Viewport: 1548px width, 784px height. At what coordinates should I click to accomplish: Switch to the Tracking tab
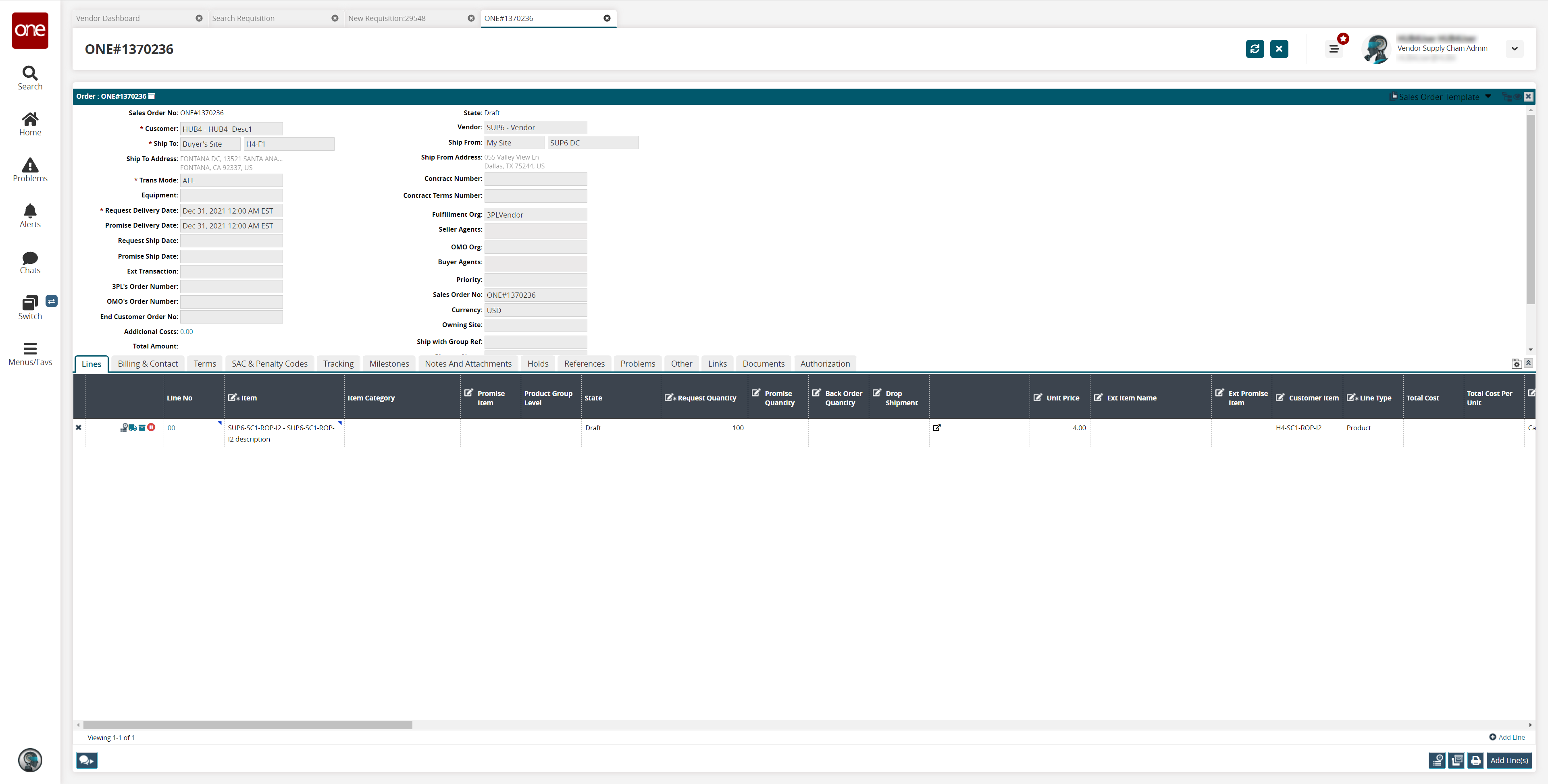(x=337, y=363)
